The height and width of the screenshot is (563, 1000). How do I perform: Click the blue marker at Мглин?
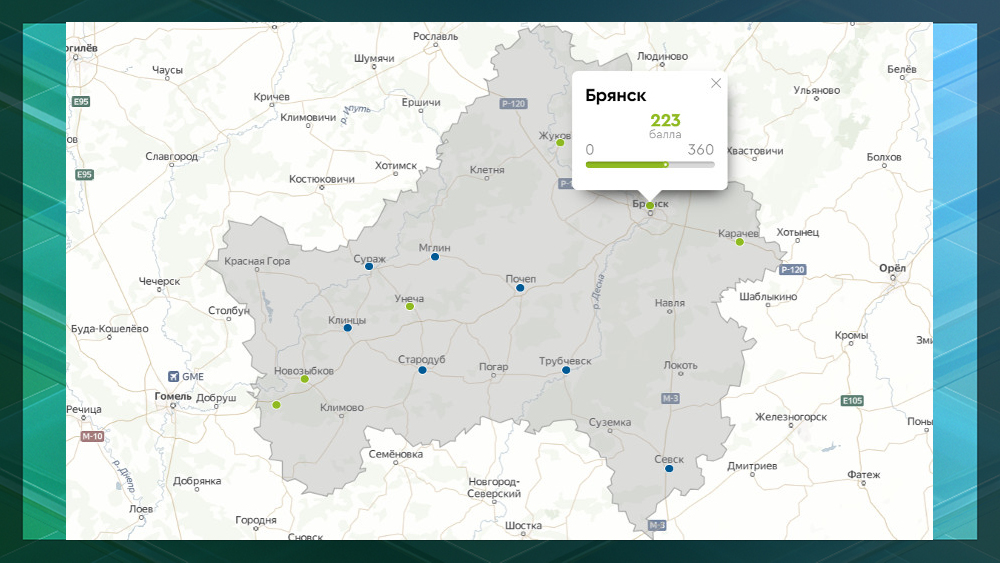point(435,257)
